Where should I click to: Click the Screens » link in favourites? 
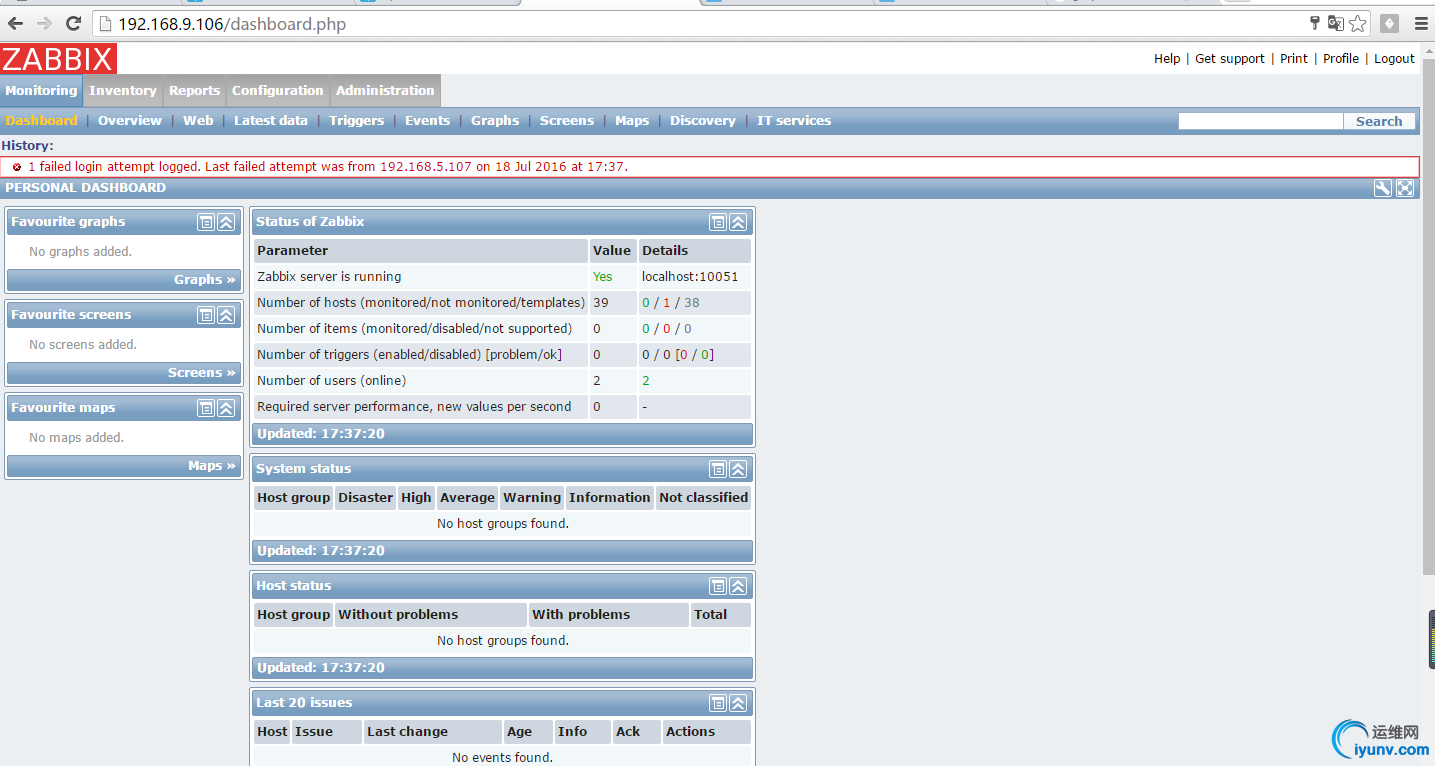click(x=202, y=373)
